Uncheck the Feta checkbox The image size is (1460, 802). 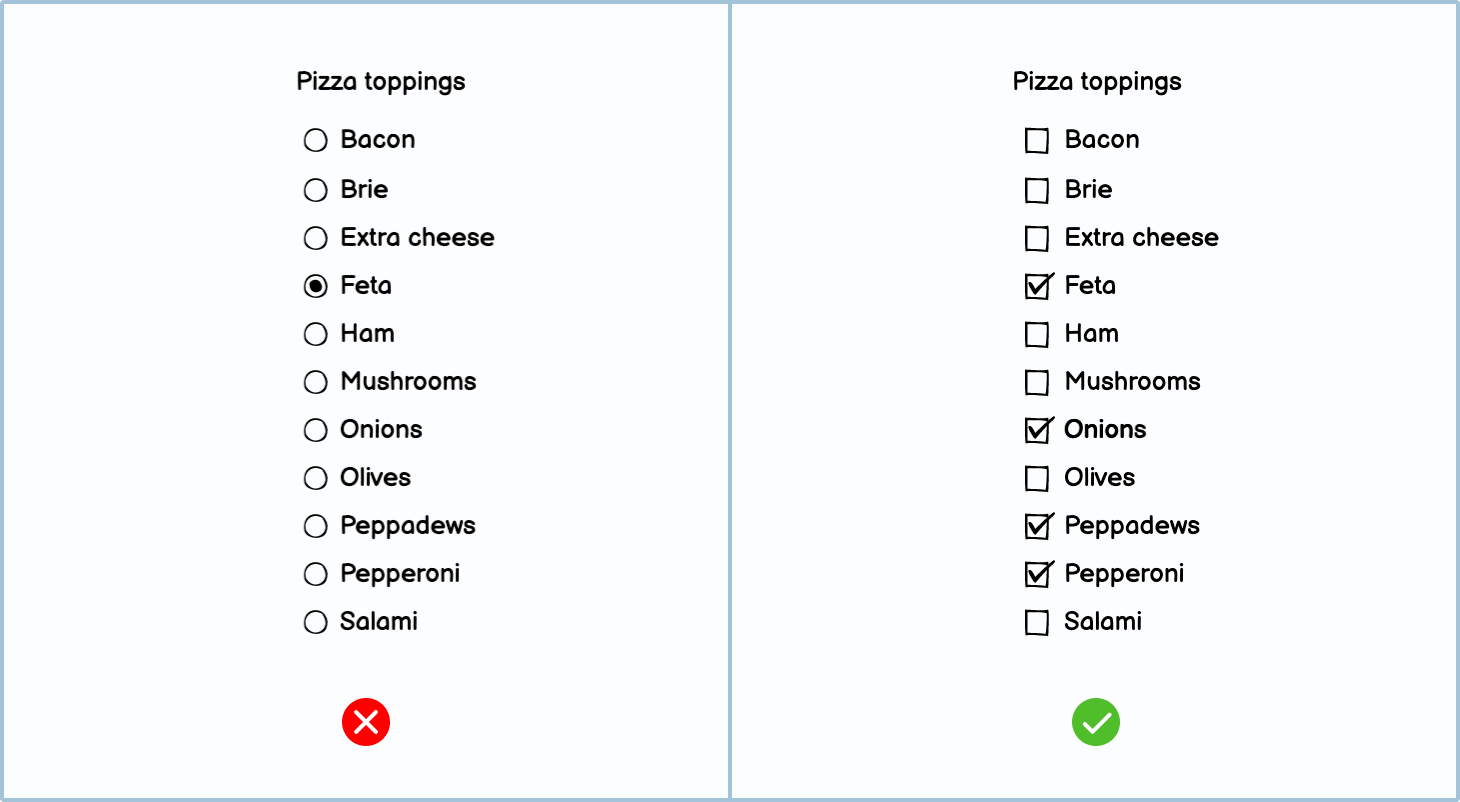pos(1037,287)
